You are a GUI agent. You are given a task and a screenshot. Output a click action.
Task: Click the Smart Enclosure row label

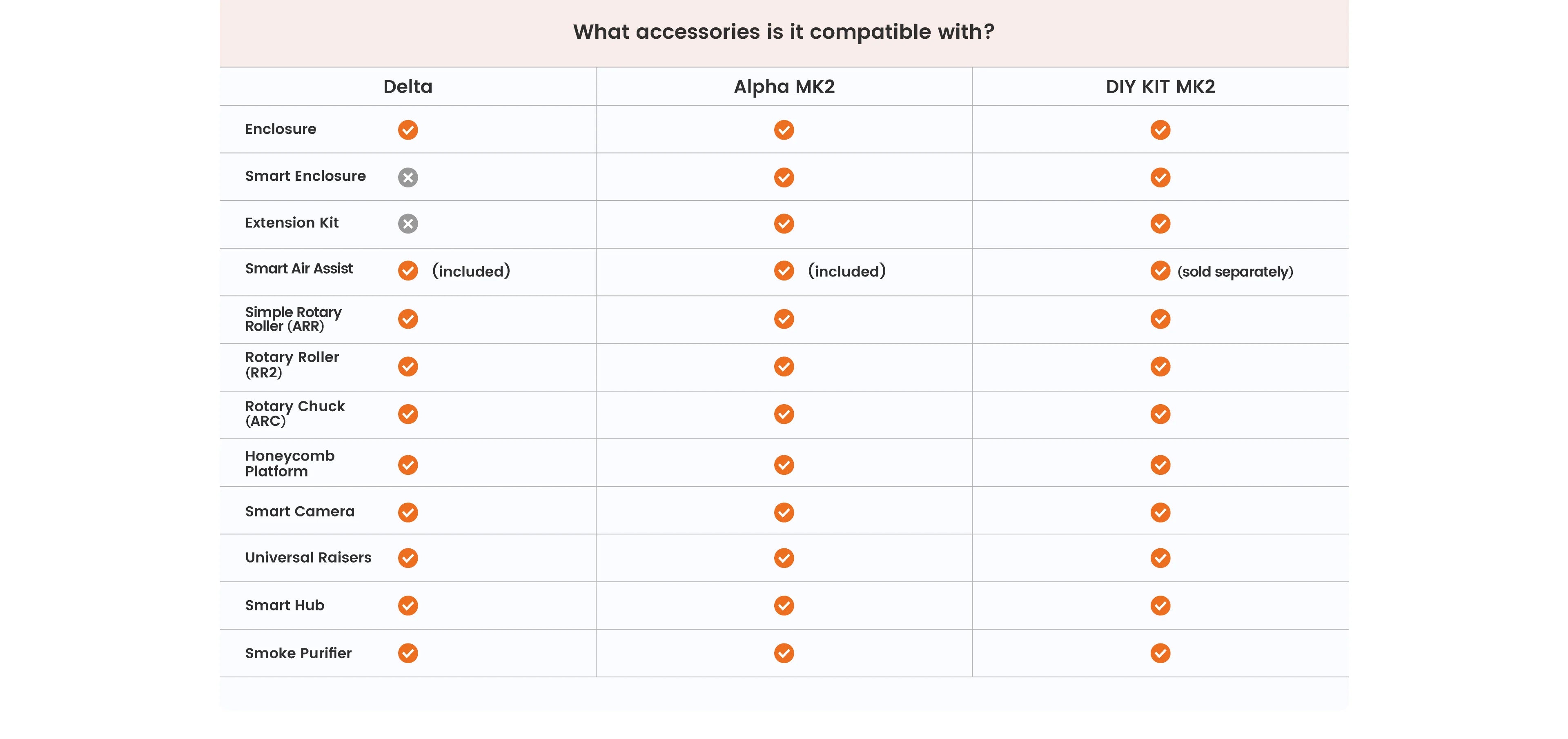(x=305, y=176)
